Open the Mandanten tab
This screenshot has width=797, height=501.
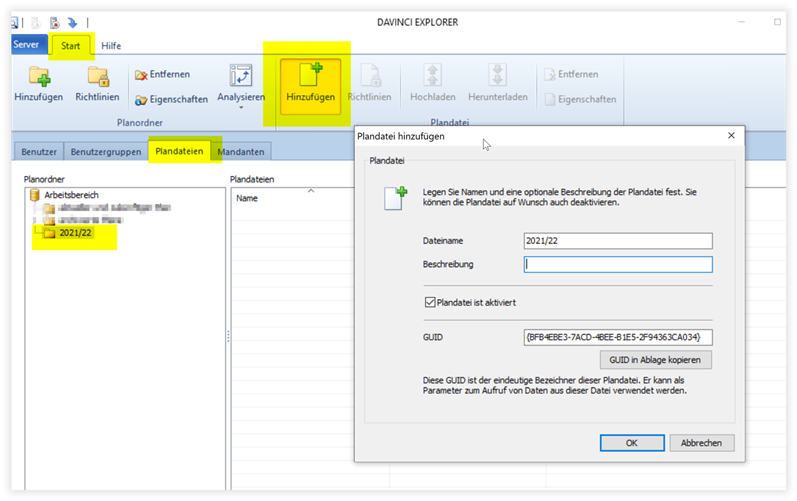[243, 152]
